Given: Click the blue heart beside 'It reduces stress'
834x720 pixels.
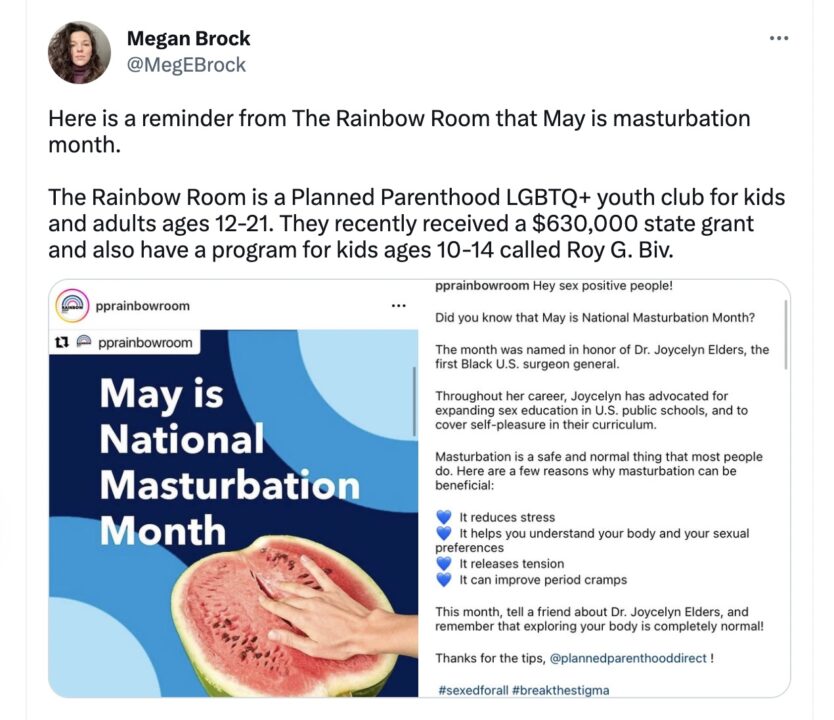Looking at the screenshot, I should click(x=444, y=517).
